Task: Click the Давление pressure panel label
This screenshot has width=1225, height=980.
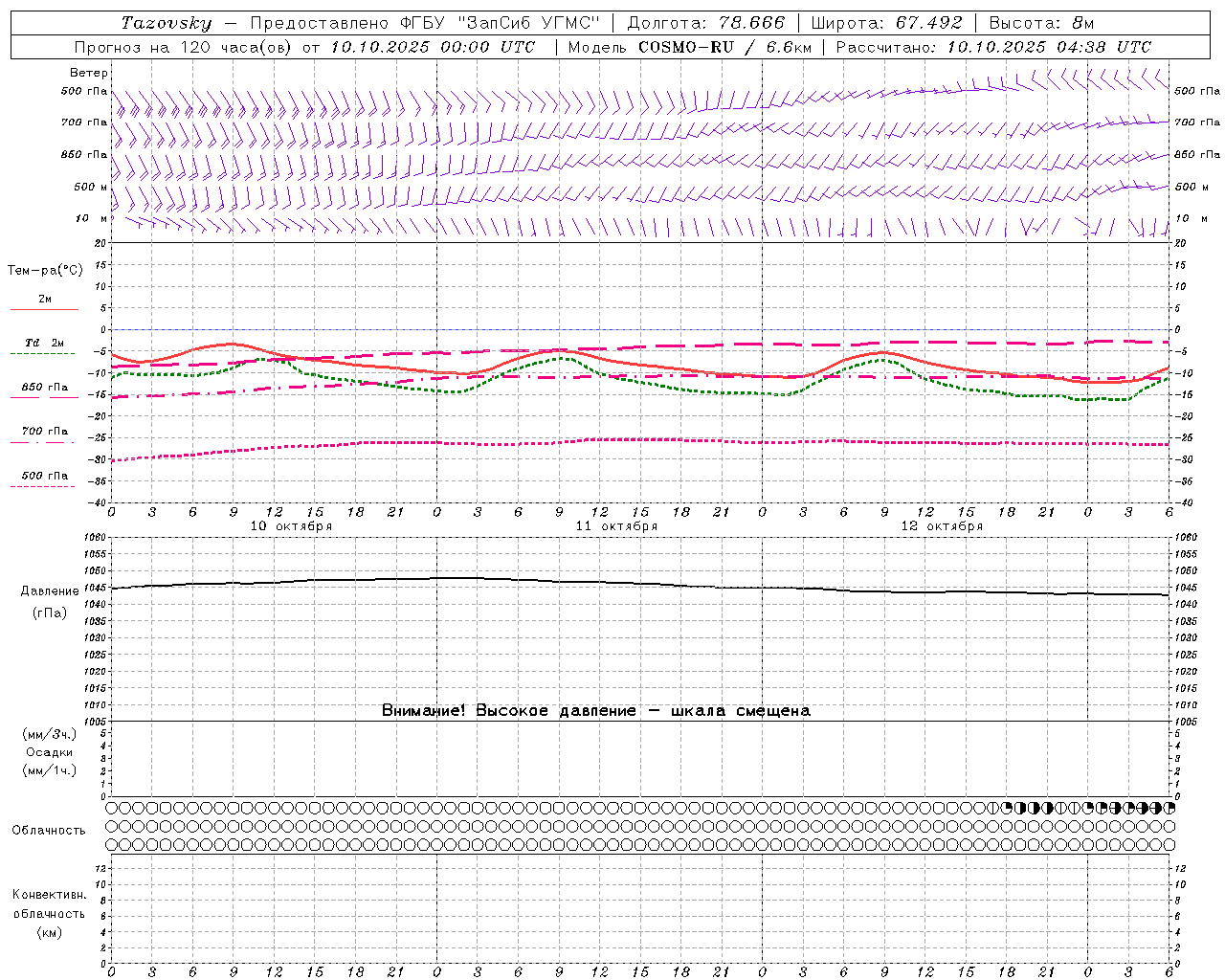Action: click(50, 591)
